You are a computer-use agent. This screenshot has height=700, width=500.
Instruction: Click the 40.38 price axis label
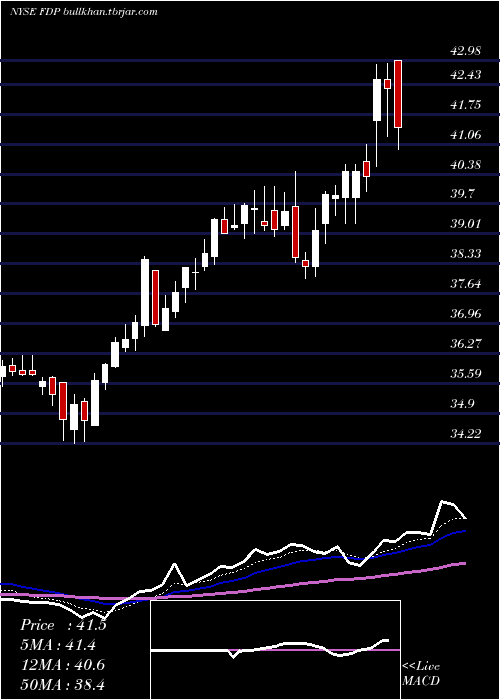coord(466,165)
